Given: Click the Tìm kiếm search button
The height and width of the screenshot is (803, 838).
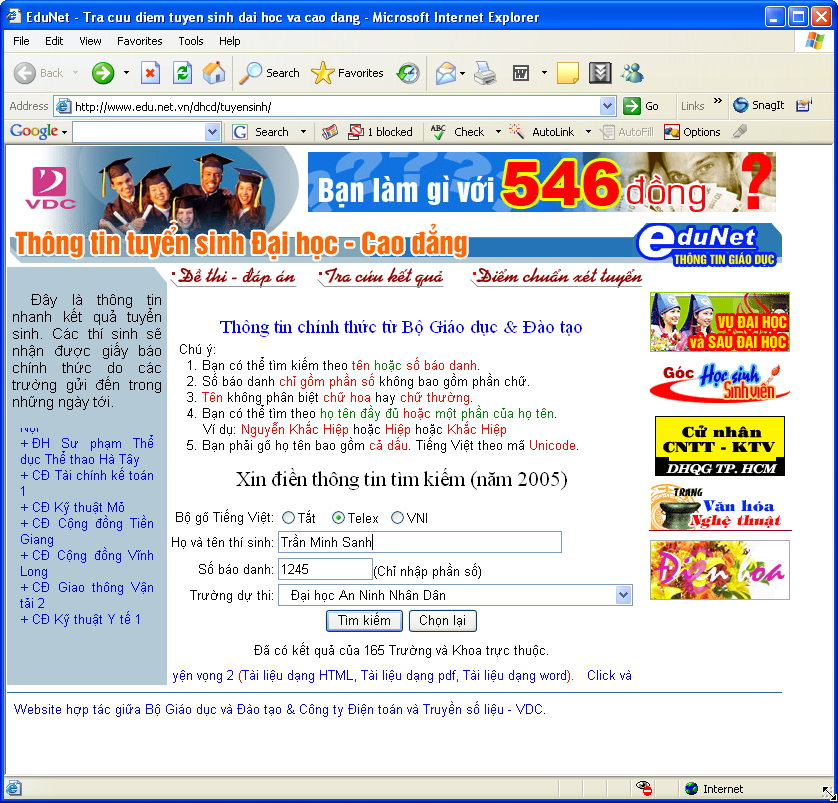Looking at the screenshot, I should 364,621.
